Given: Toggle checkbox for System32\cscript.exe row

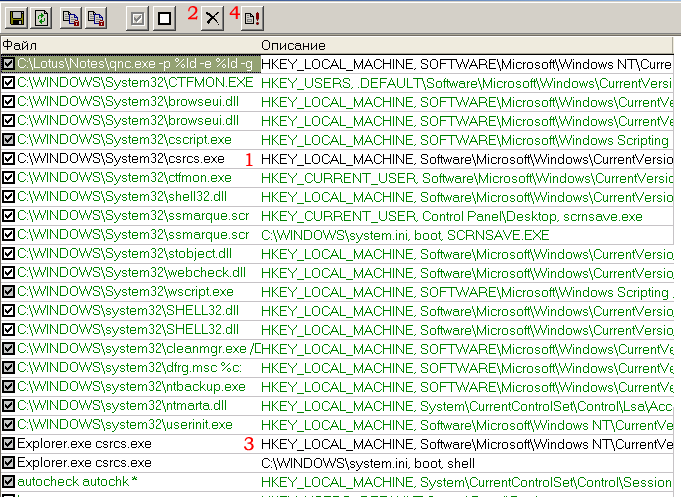Looking at the screenshot, I should 8,139.
